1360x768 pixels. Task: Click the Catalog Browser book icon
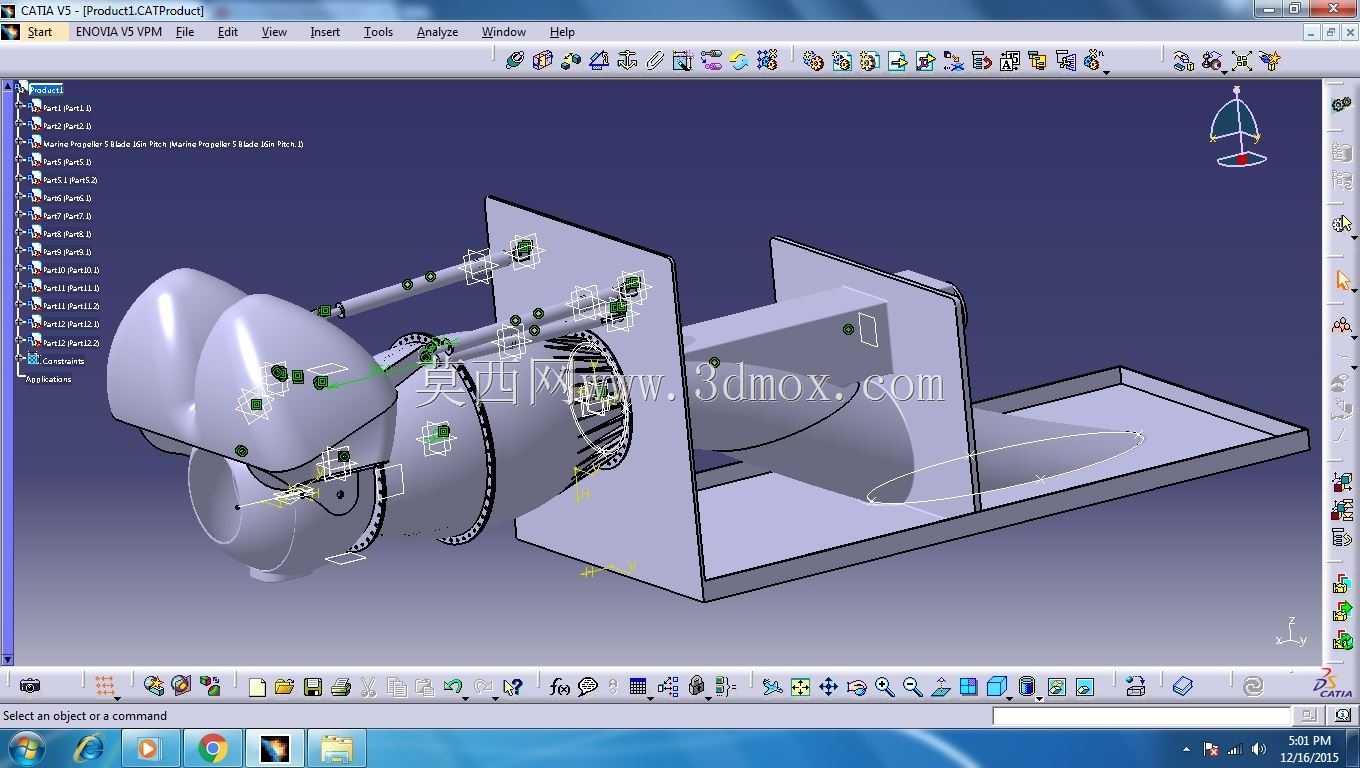click(x=1183, y=686)
